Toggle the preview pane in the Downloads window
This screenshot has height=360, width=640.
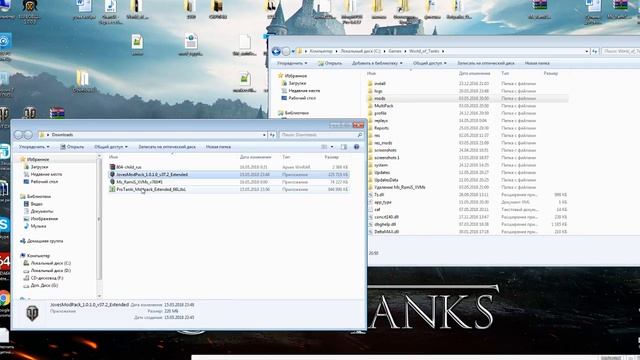(x=344, y=147)
